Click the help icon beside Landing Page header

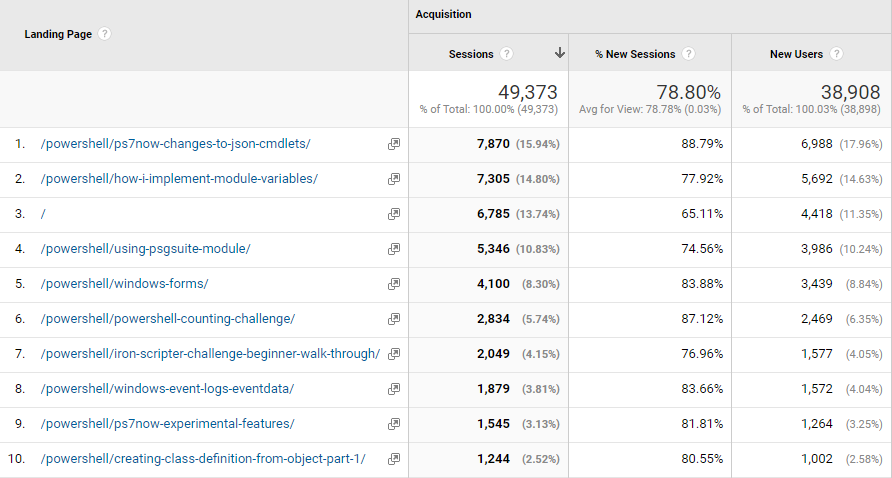point(105,34)
